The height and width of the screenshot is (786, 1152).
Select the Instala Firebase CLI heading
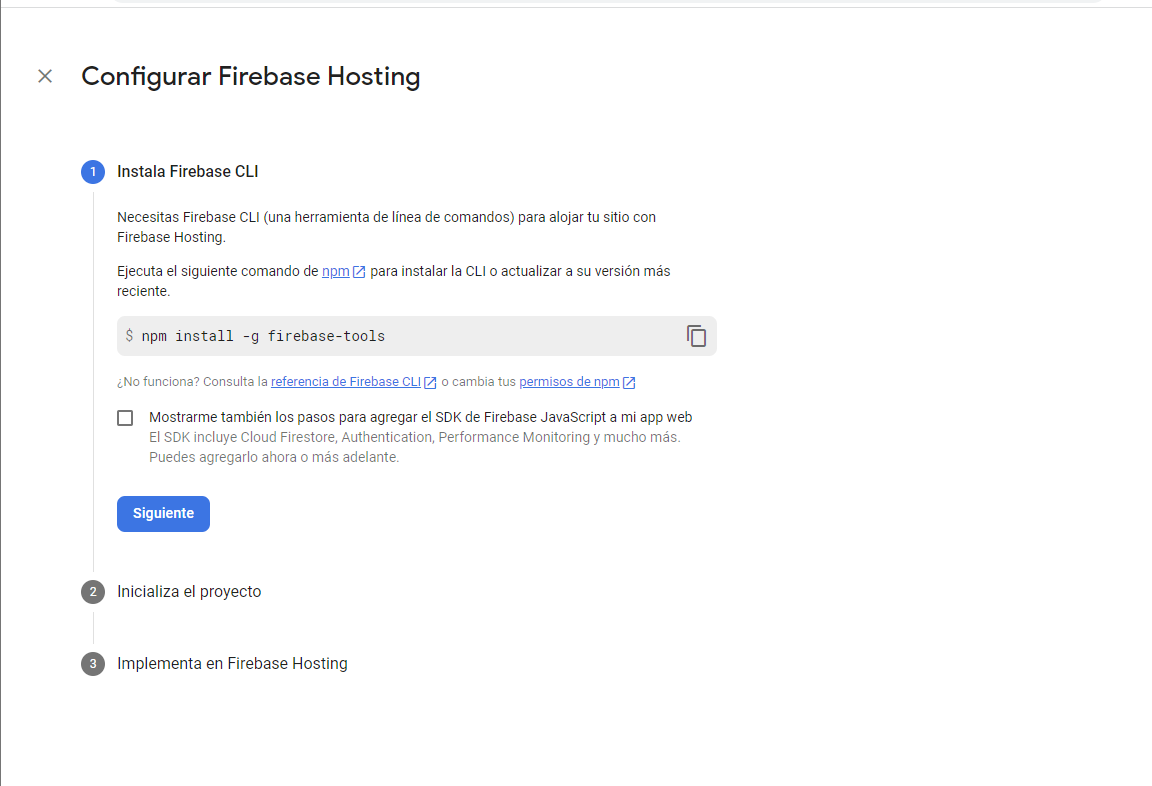pos(188,171)
